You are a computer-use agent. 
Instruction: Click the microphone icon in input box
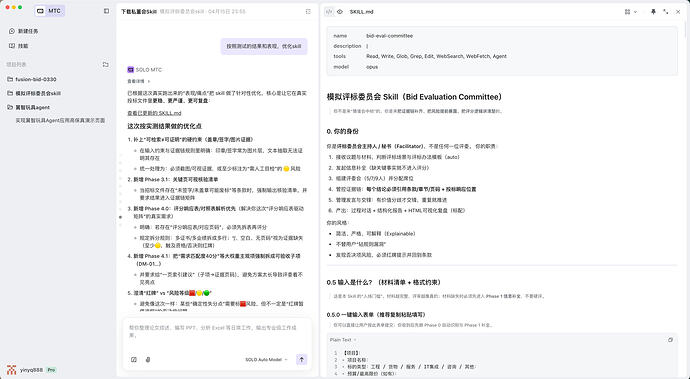tap(148, 360)
